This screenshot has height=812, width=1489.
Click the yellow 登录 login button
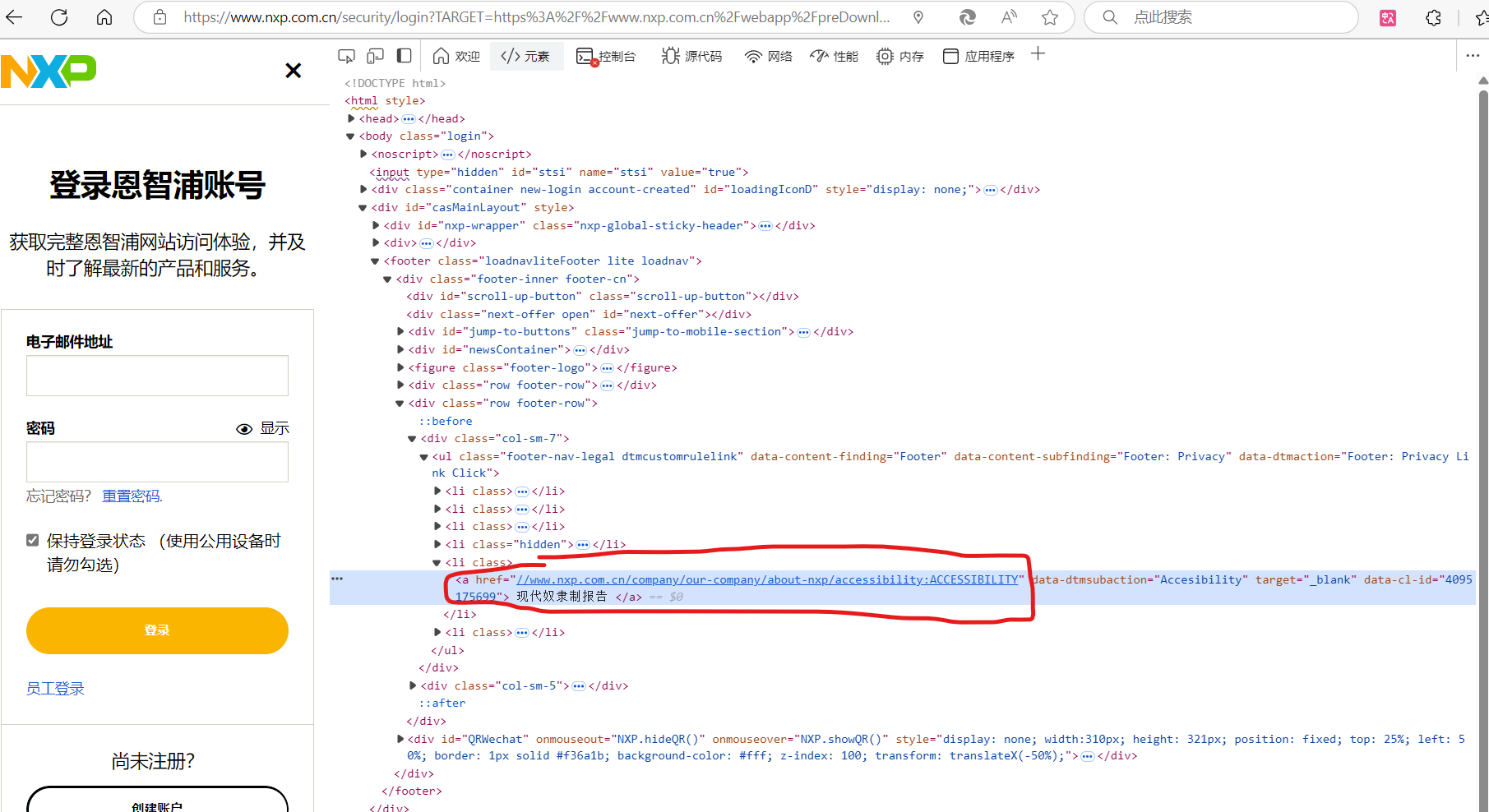coord(157,630)
